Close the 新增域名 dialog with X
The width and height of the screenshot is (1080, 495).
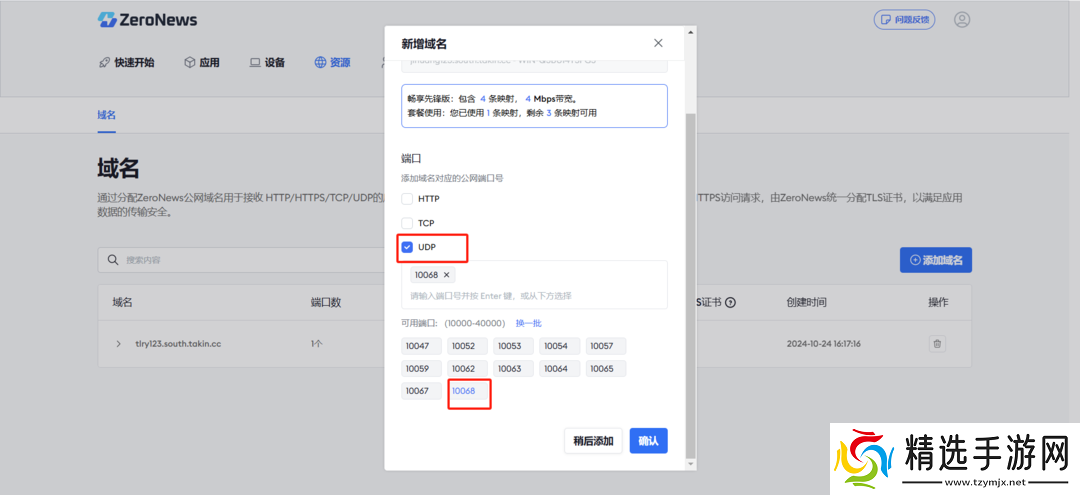(x=658, y=43)
